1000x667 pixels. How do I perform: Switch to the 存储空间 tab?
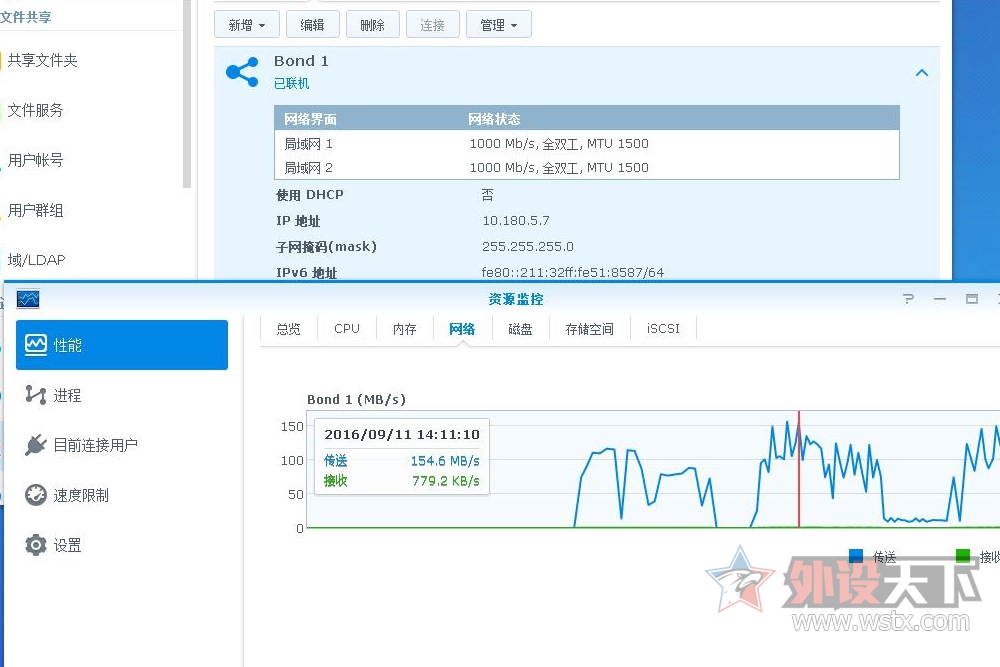589,329
